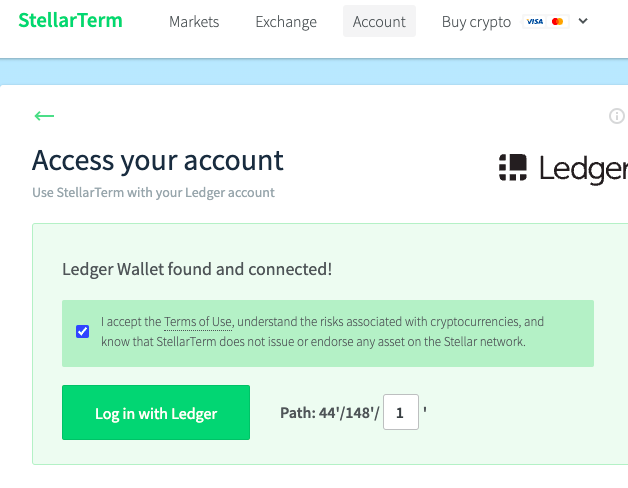Viewport: 628px width, 488px height.
Task: Uncheck the Terms of Use acceptance checkbox
Action: pyautogui.click(x=83, y=331)
